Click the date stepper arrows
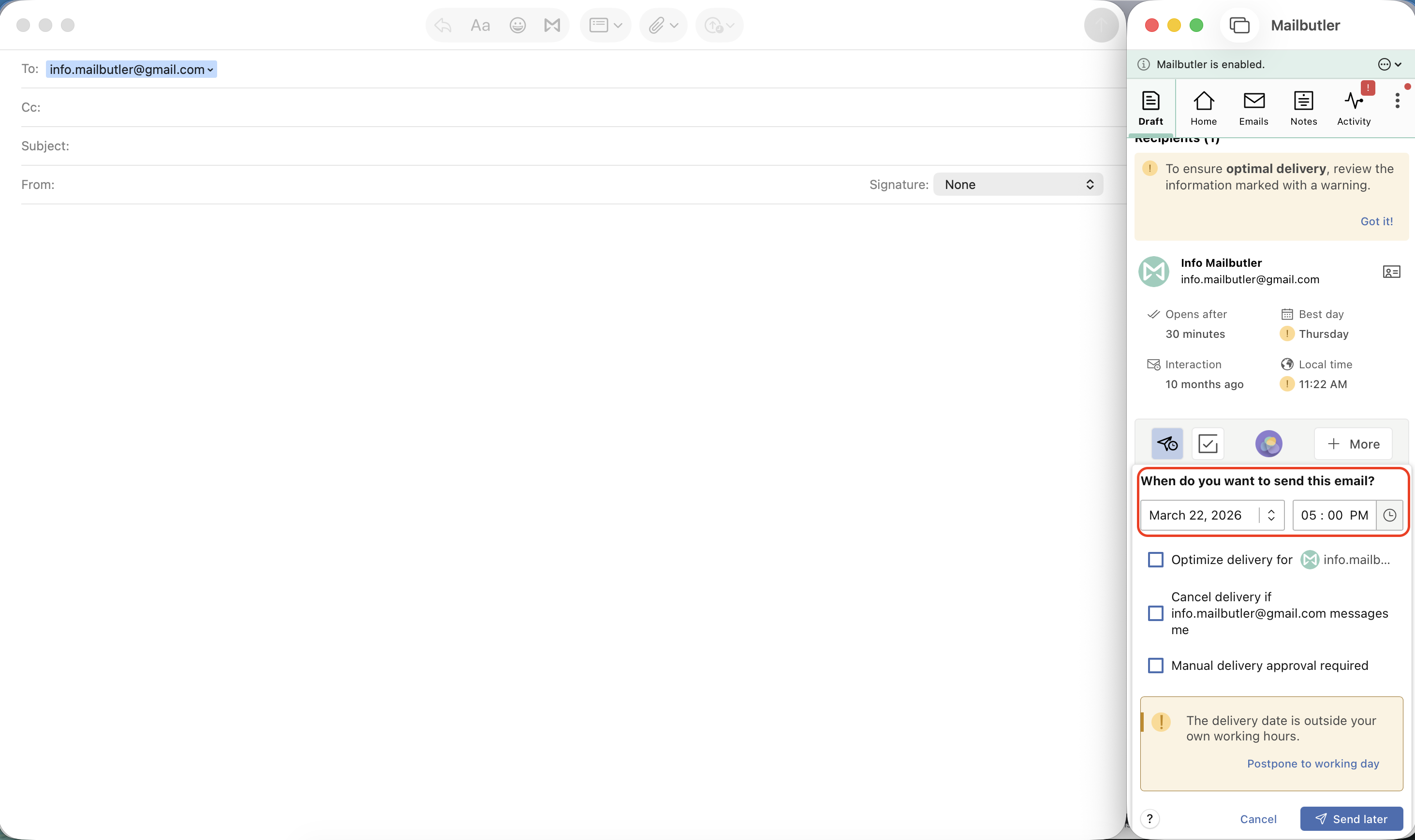The width and height of the screenshot is (1415, 840). click(x=1271, y=515)
